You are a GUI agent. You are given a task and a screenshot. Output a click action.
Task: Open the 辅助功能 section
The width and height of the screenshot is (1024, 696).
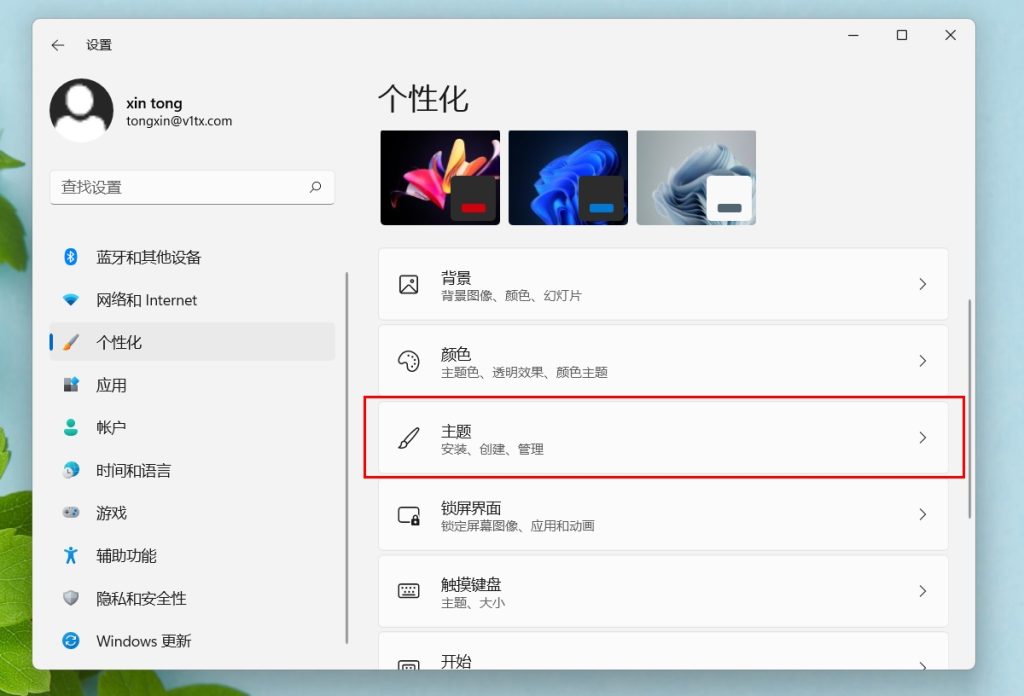[192, 556]
